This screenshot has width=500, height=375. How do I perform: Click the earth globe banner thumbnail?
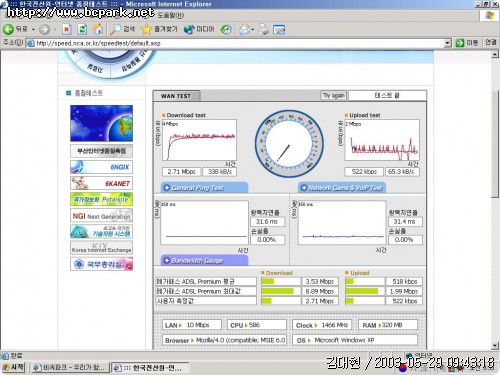(101, 123)
